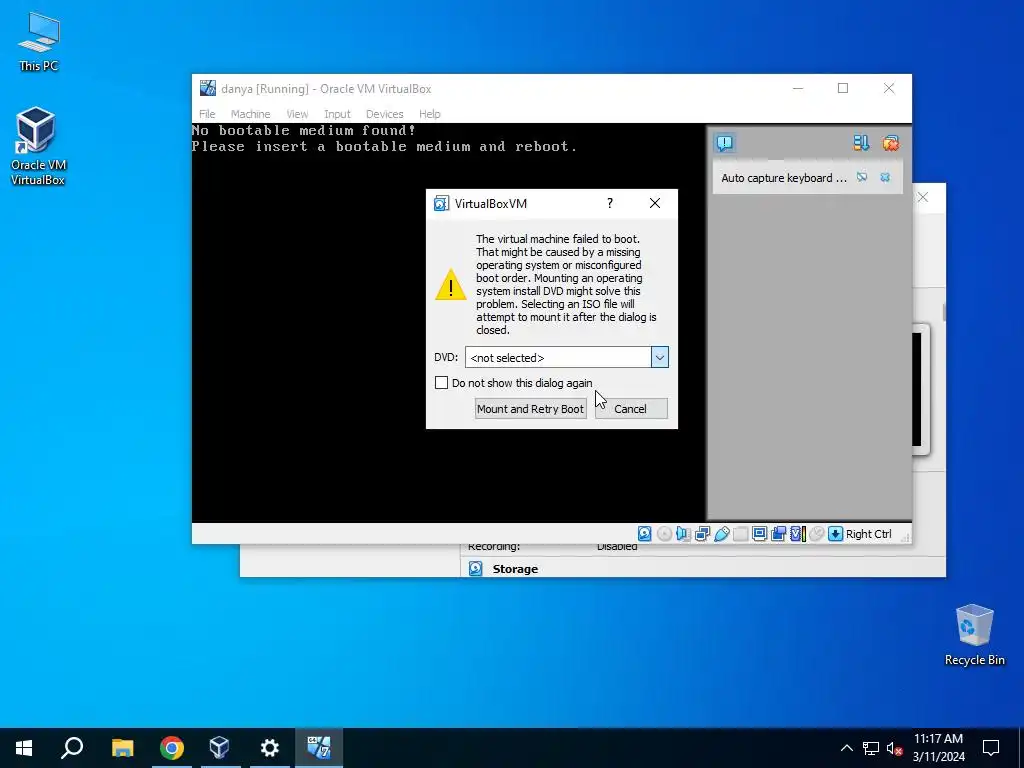Open the taskbar clock and date

pos(938,748)
